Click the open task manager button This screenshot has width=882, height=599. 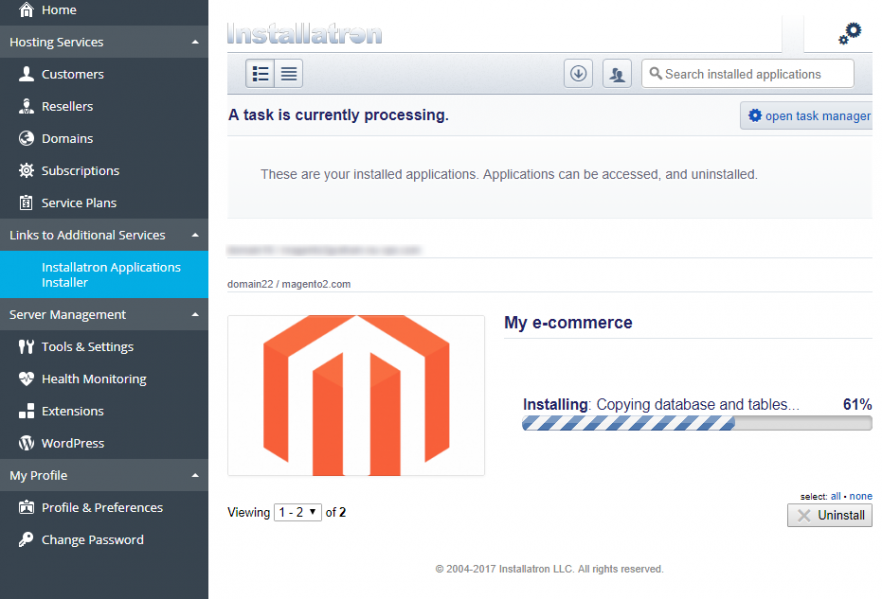807,115
